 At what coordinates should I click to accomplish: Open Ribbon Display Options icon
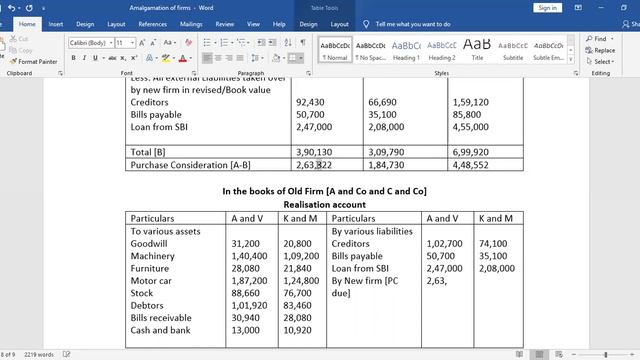(578, 8)
